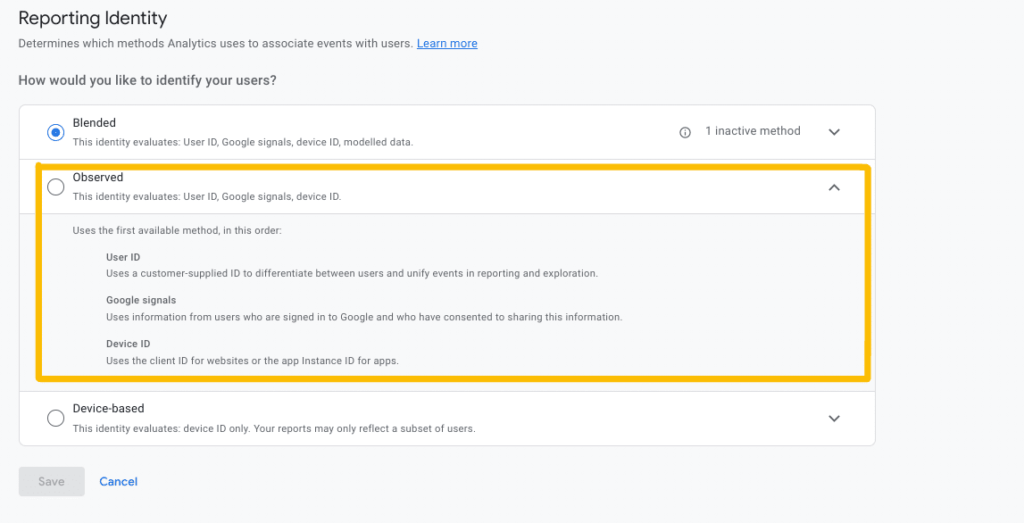
Task: Select the Device-based radio button
Action: tap(56, 418)
